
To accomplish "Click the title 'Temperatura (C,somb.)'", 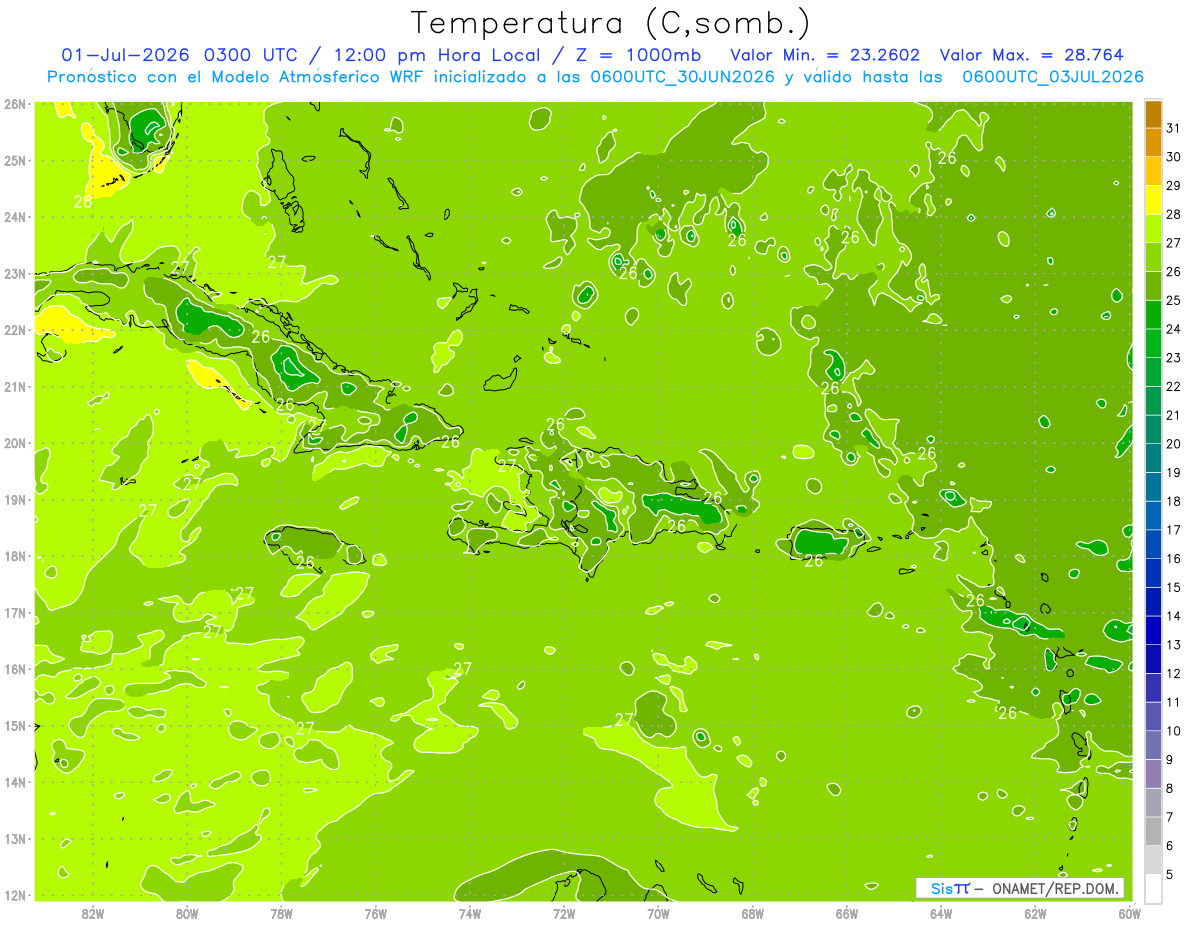I will click(x=611, y=23).
